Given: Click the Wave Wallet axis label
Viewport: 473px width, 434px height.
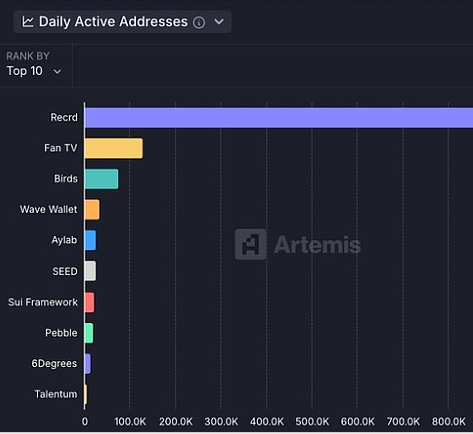Looking at the screenshot, I should click(x=49, y=209).
